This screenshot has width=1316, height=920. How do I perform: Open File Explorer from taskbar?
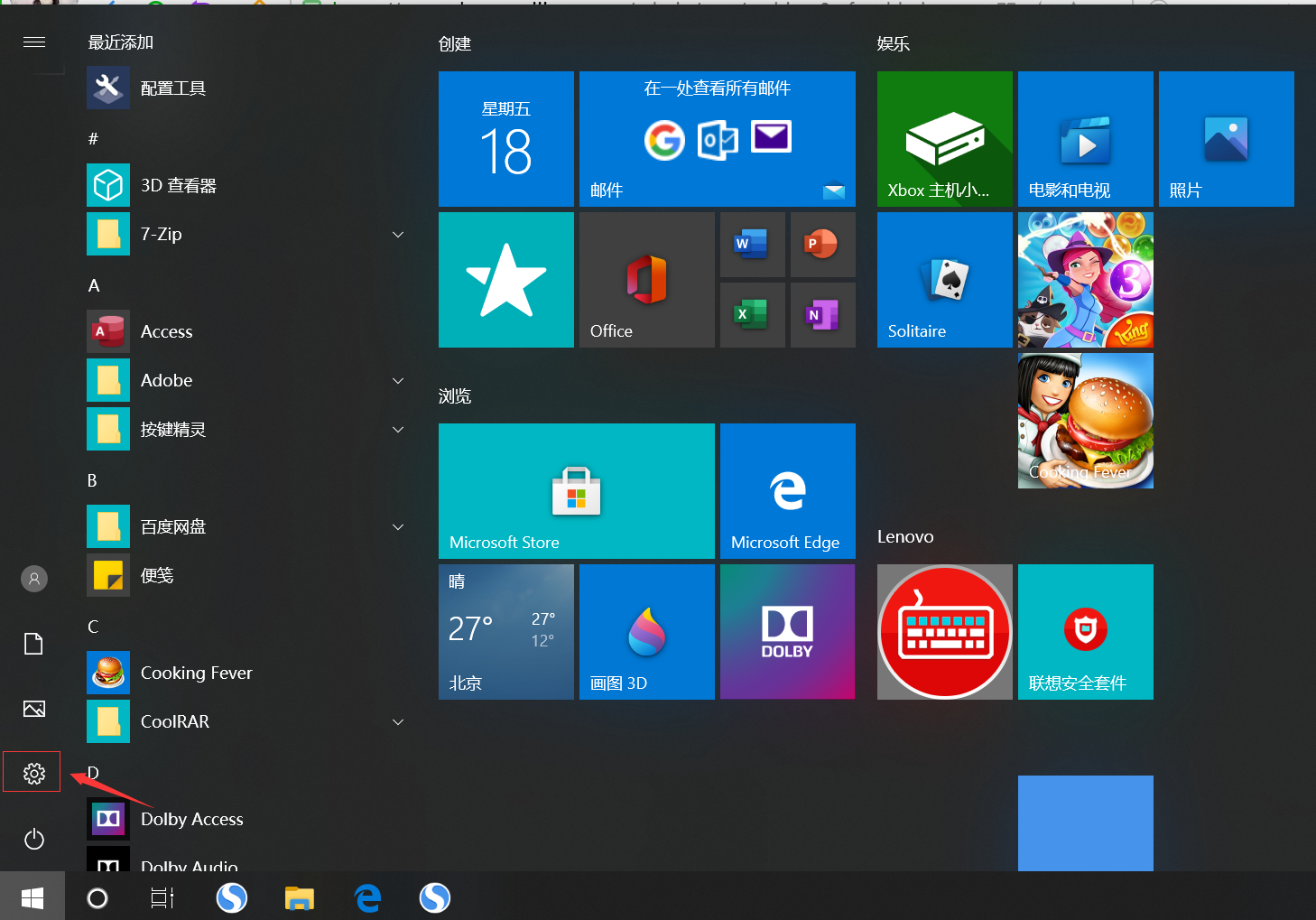300,897
